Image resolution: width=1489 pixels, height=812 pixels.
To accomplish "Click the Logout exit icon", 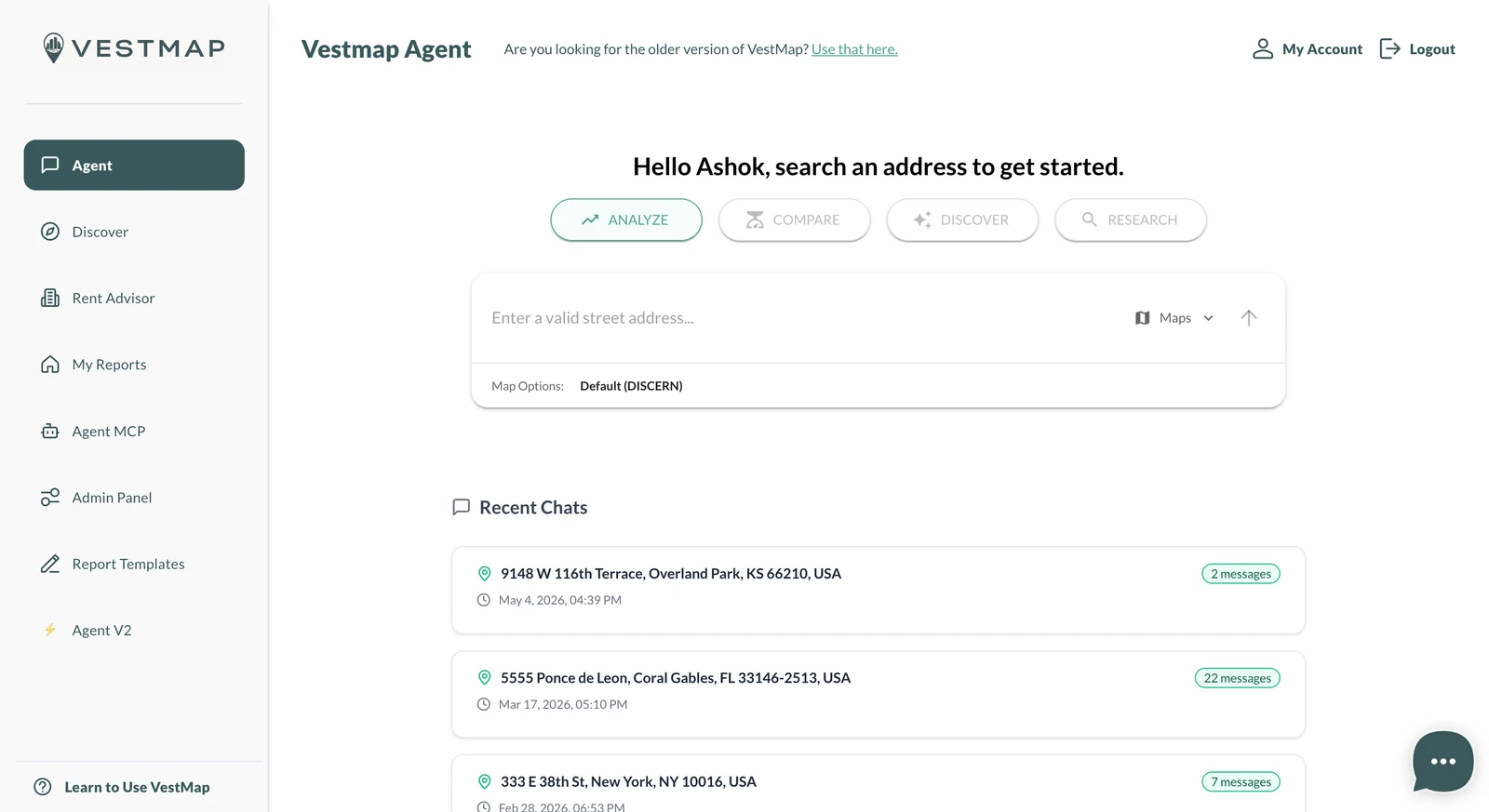I will pyautogui.click(x=1389, y=49).
